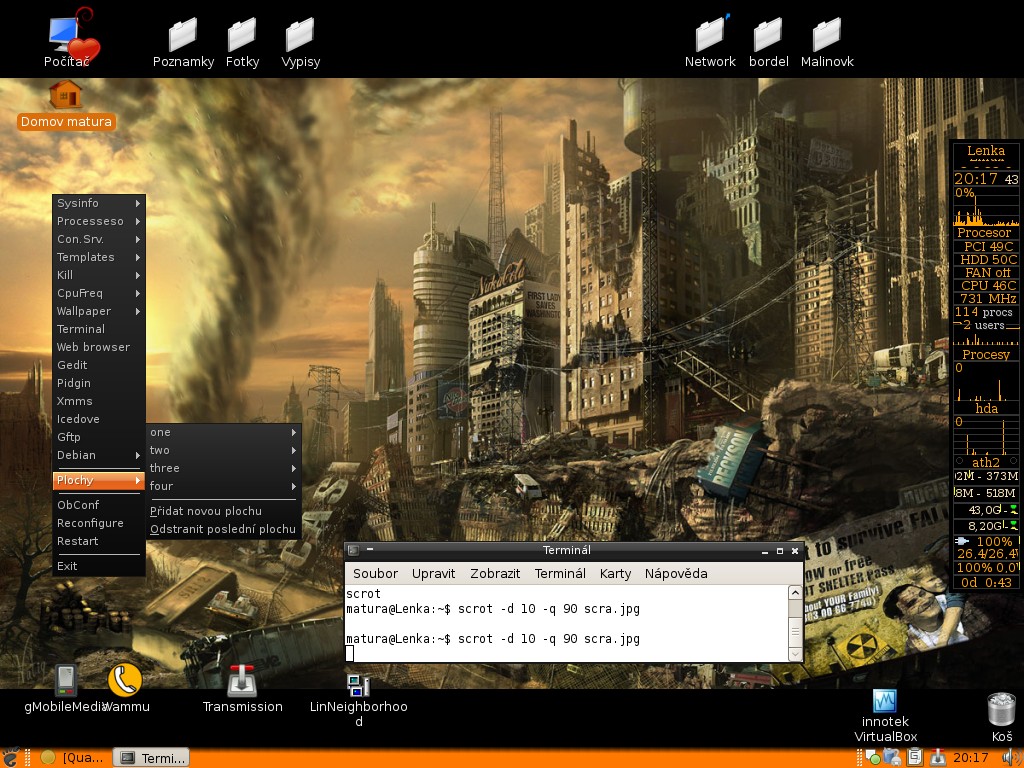Click the Transmission tray icon
Image resolution: width=1024 pixels, height=768 pixels.
[938, 758]
